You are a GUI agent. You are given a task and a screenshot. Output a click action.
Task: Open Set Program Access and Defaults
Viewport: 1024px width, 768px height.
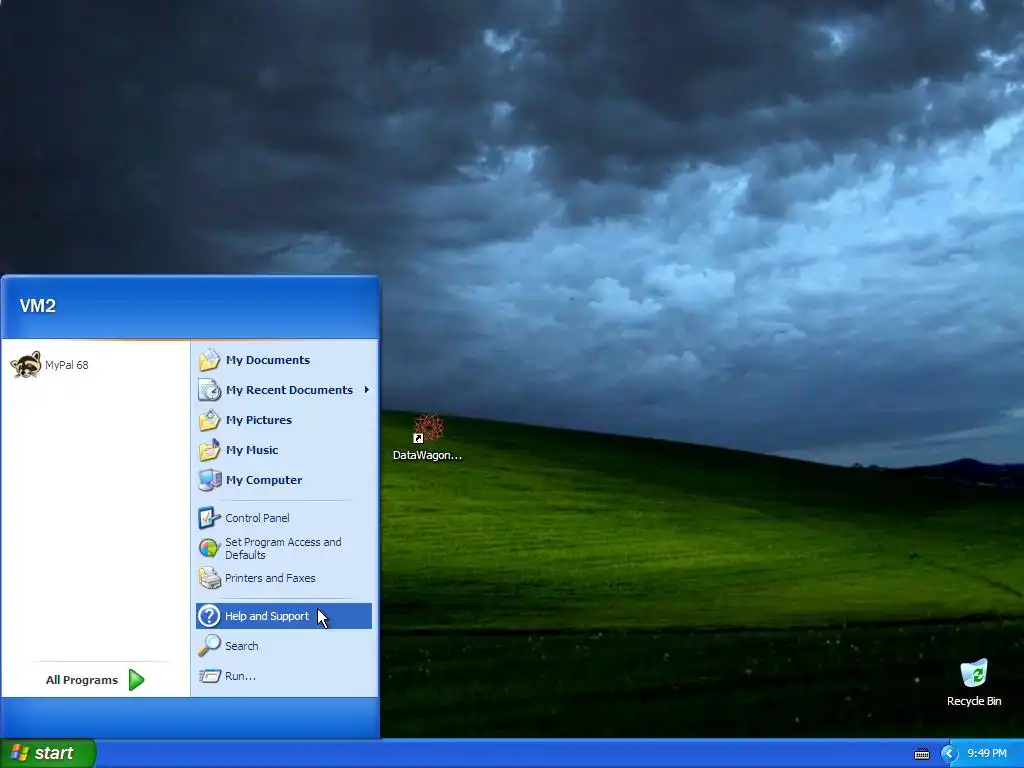tap(283, 548)
